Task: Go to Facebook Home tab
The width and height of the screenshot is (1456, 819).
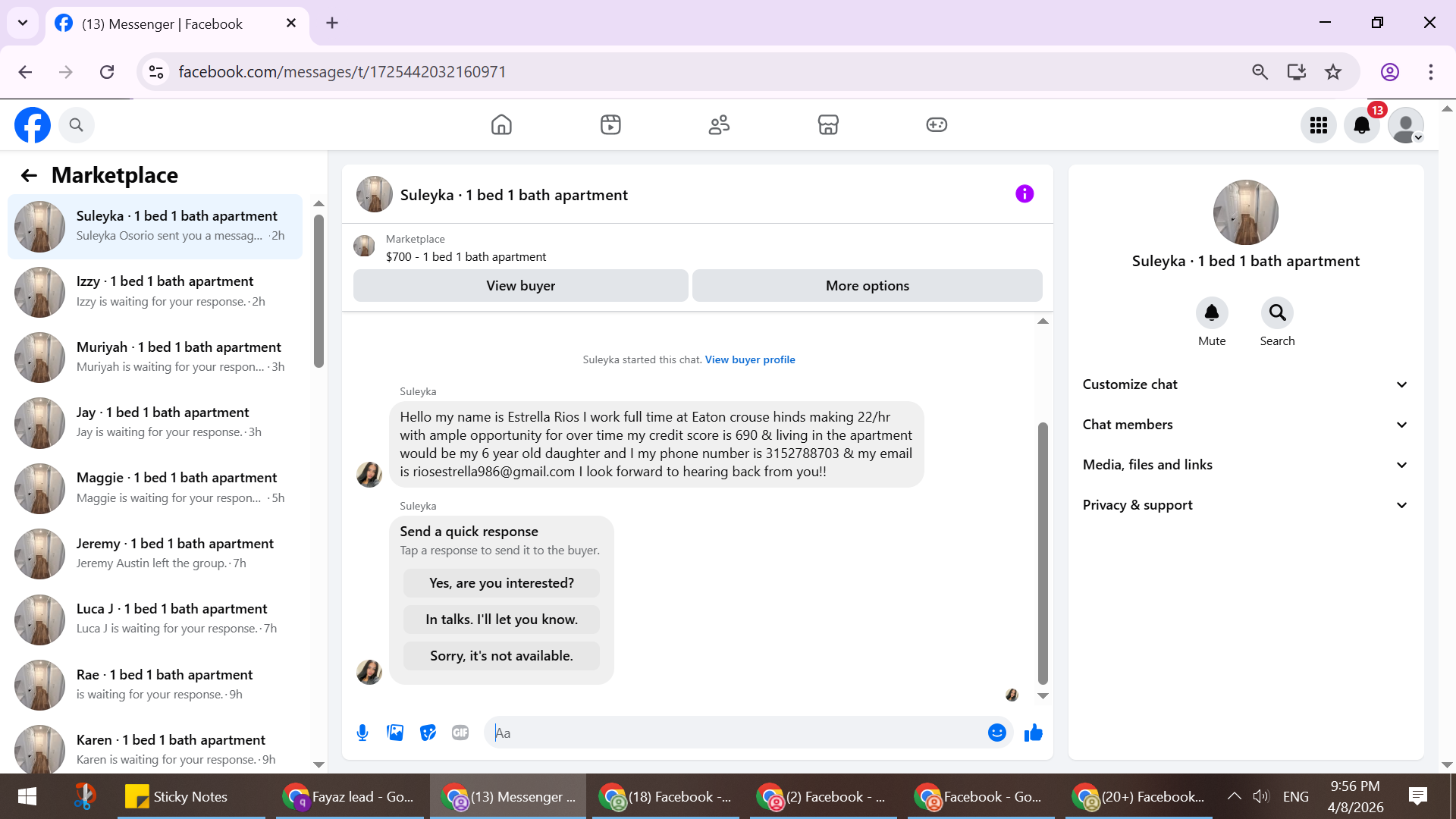Action: point(501,125)
